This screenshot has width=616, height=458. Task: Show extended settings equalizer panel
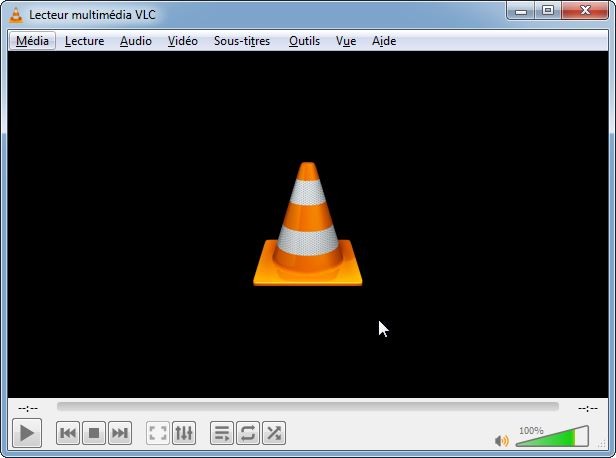click(184, 433)
